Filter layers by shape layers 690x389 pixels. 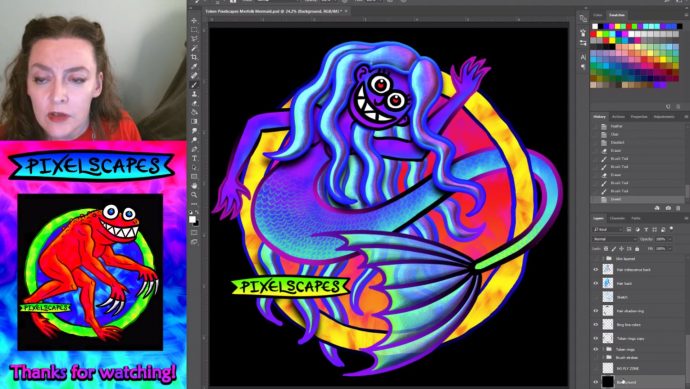(654, 229)
